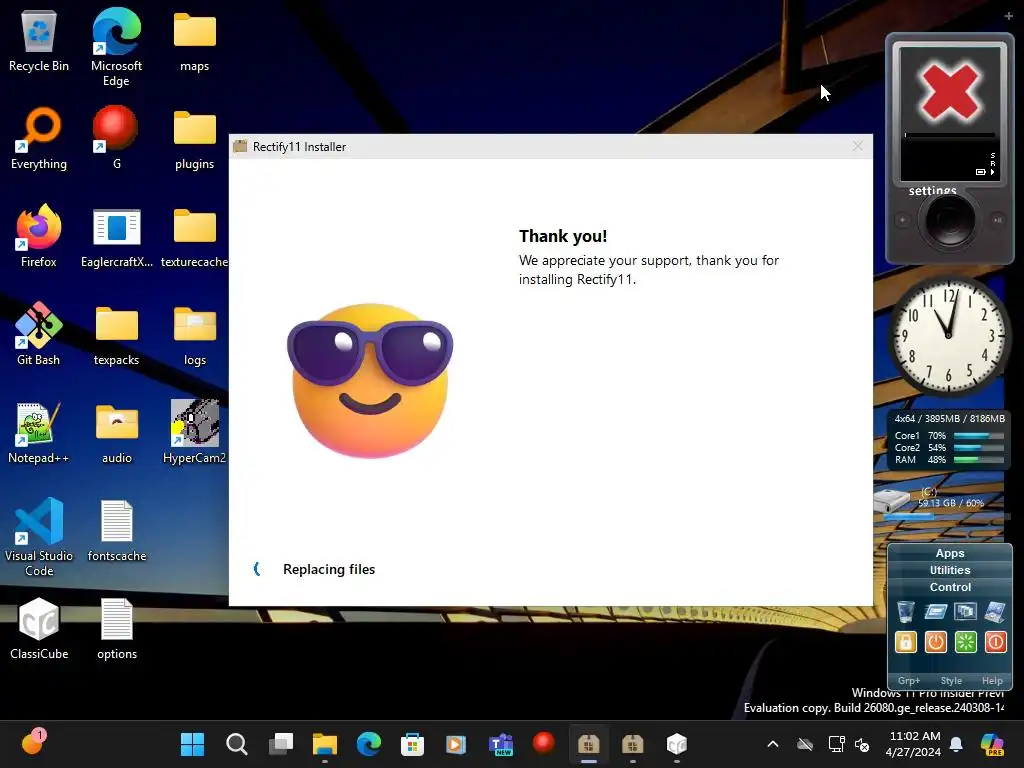Click the Core1 70% usage bar

tap(978, 436)
